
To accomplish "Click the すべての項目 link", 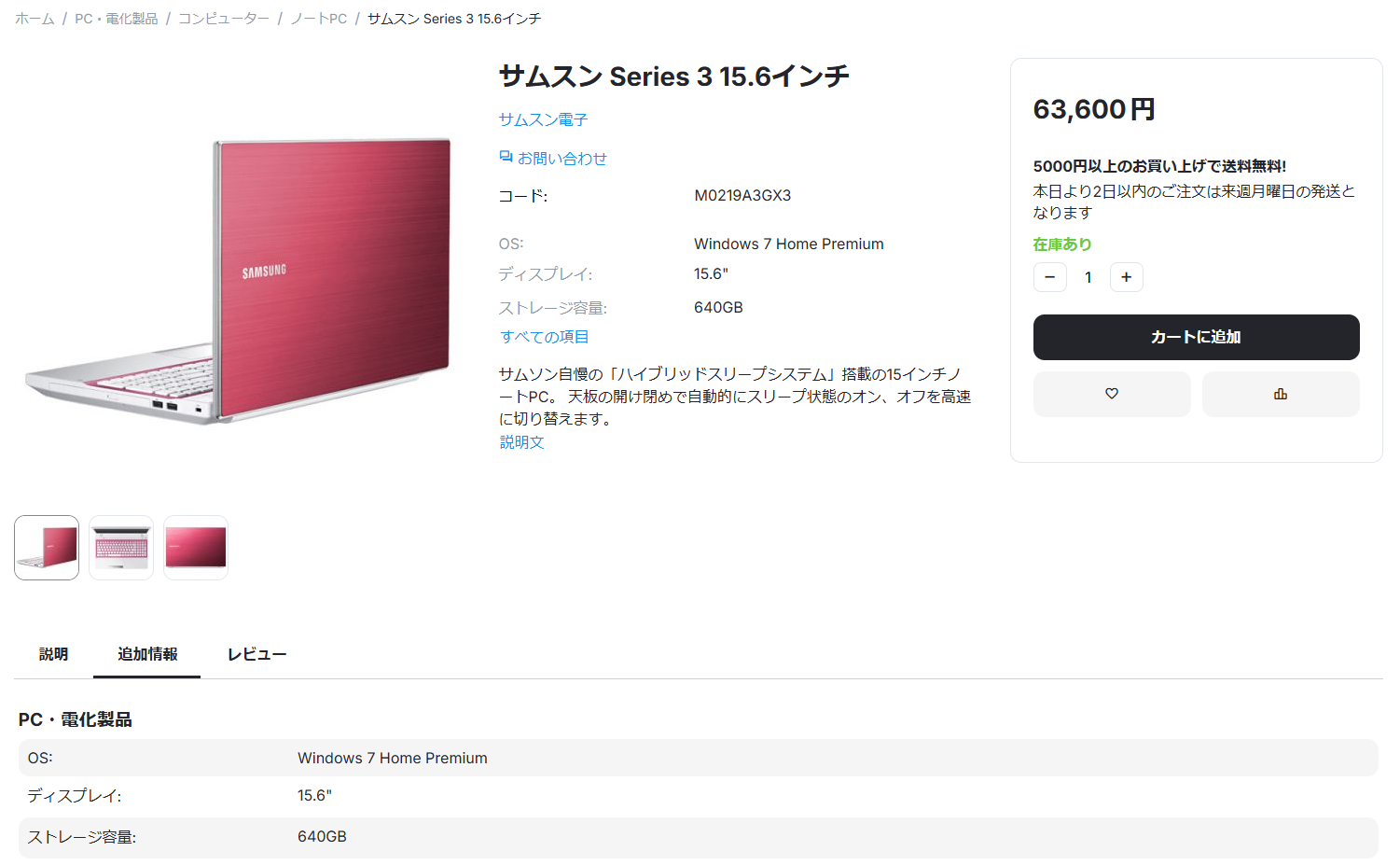I will 544,337.
